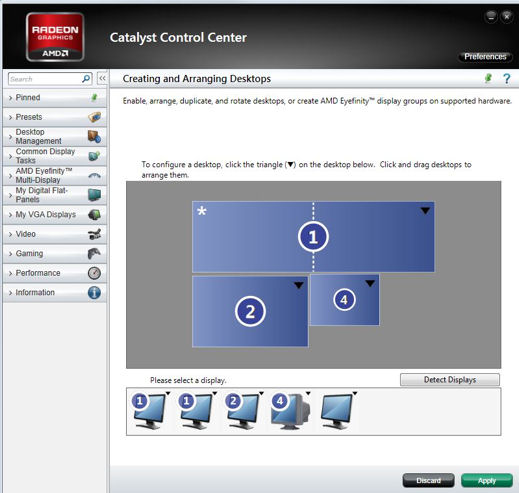This screenshot has height=493, width=519.
Task: Open dropdown arrow of first display 1 monitor
Action: point(168,394)
